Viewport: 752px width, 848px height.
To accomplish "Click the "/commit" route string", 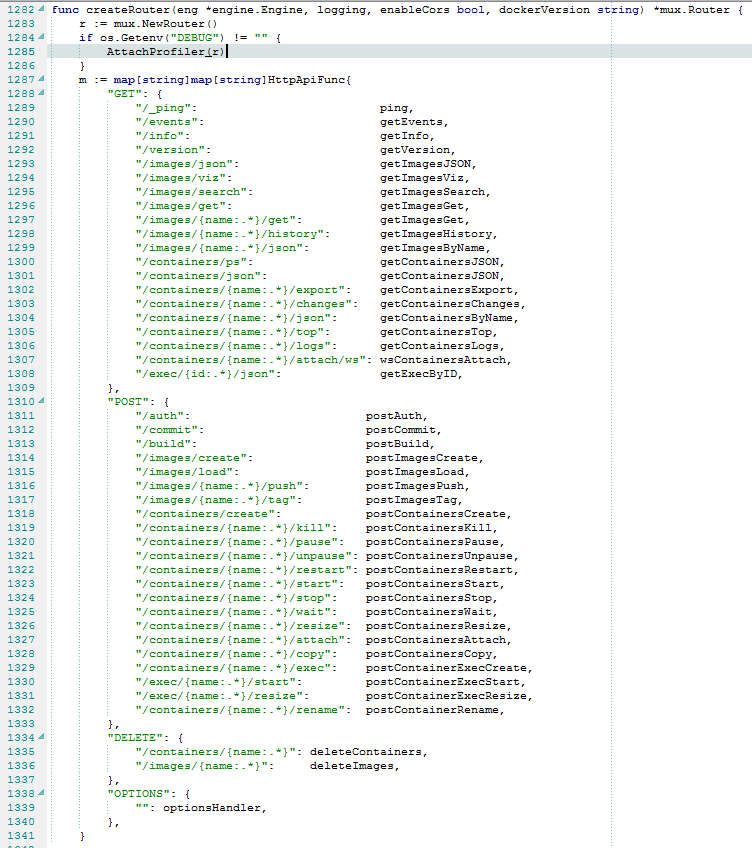I will [x=166, y=430].
